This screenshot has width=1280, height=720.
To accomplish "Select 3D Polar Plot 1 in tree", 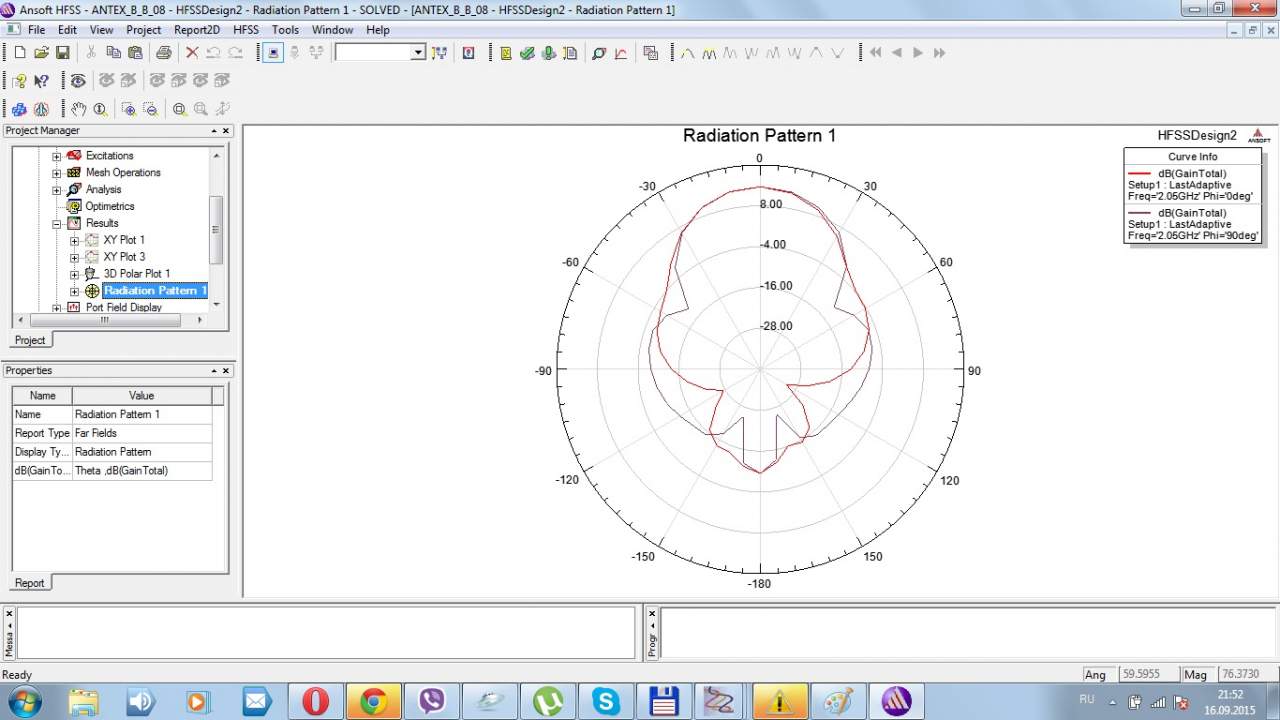I will click(x=136, y=274).
